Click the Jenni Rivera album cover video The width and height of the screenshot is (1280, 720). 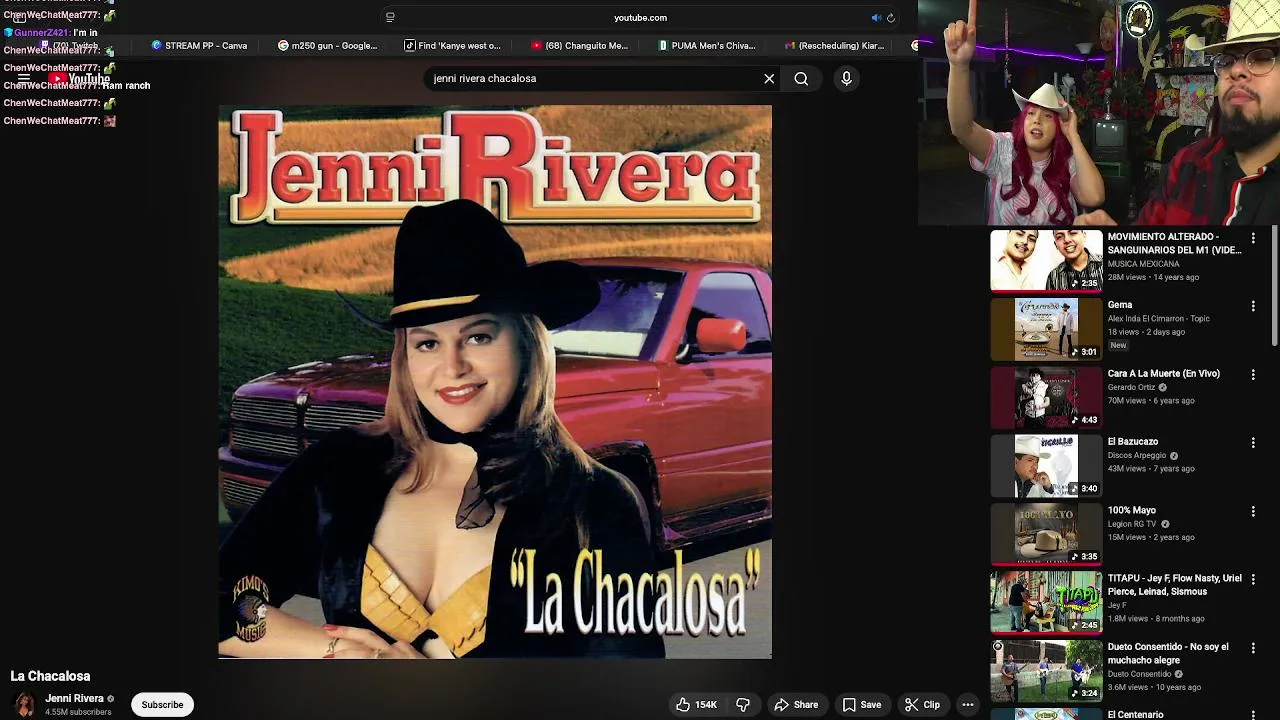(495, 381)
